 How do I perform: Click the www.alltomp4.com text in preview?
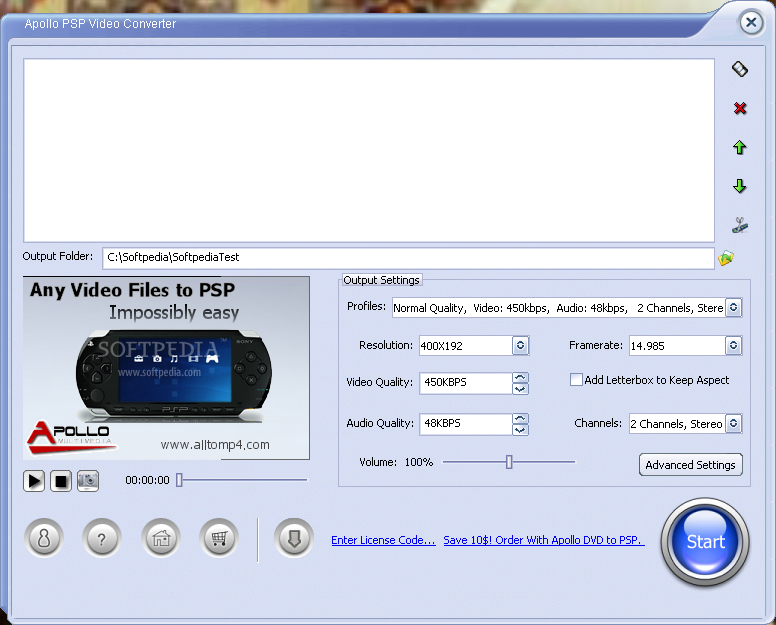(215, 444)
